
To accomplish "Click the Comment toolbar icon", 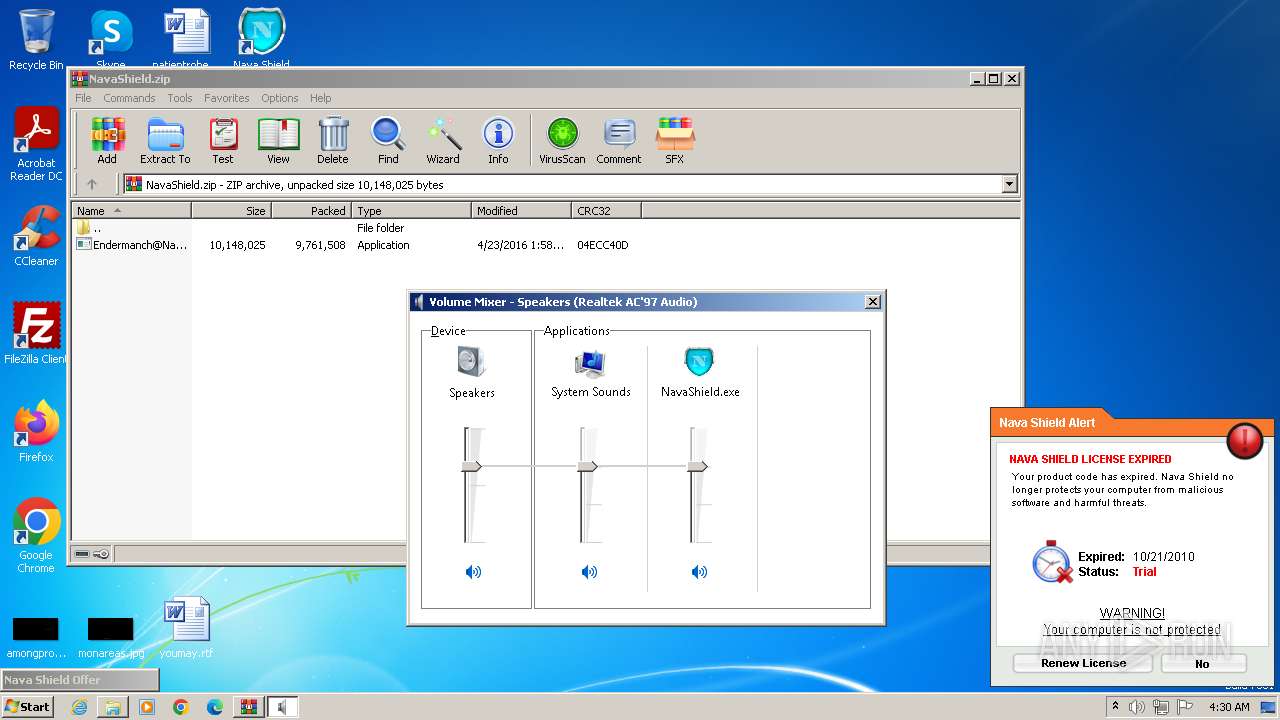I will coord(619,140).
